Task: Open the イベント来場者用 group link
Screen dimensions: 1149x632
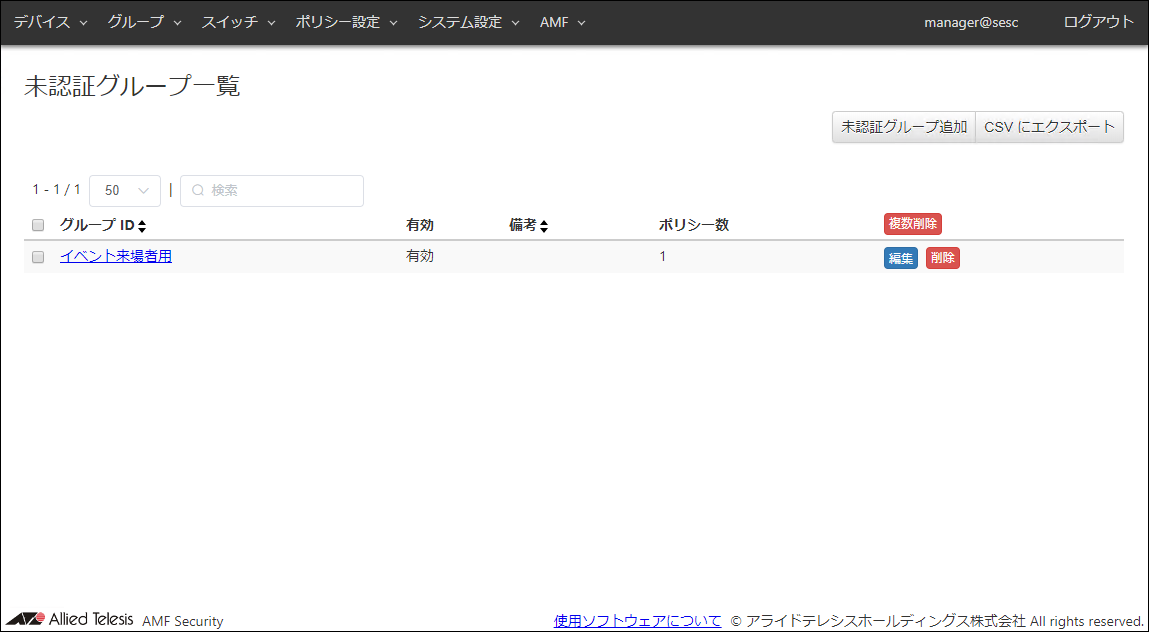Action: 116,256
